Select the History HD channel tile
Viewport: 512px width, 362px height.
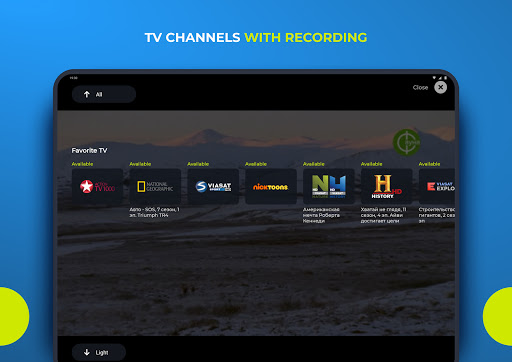click(x=386, y=186)
